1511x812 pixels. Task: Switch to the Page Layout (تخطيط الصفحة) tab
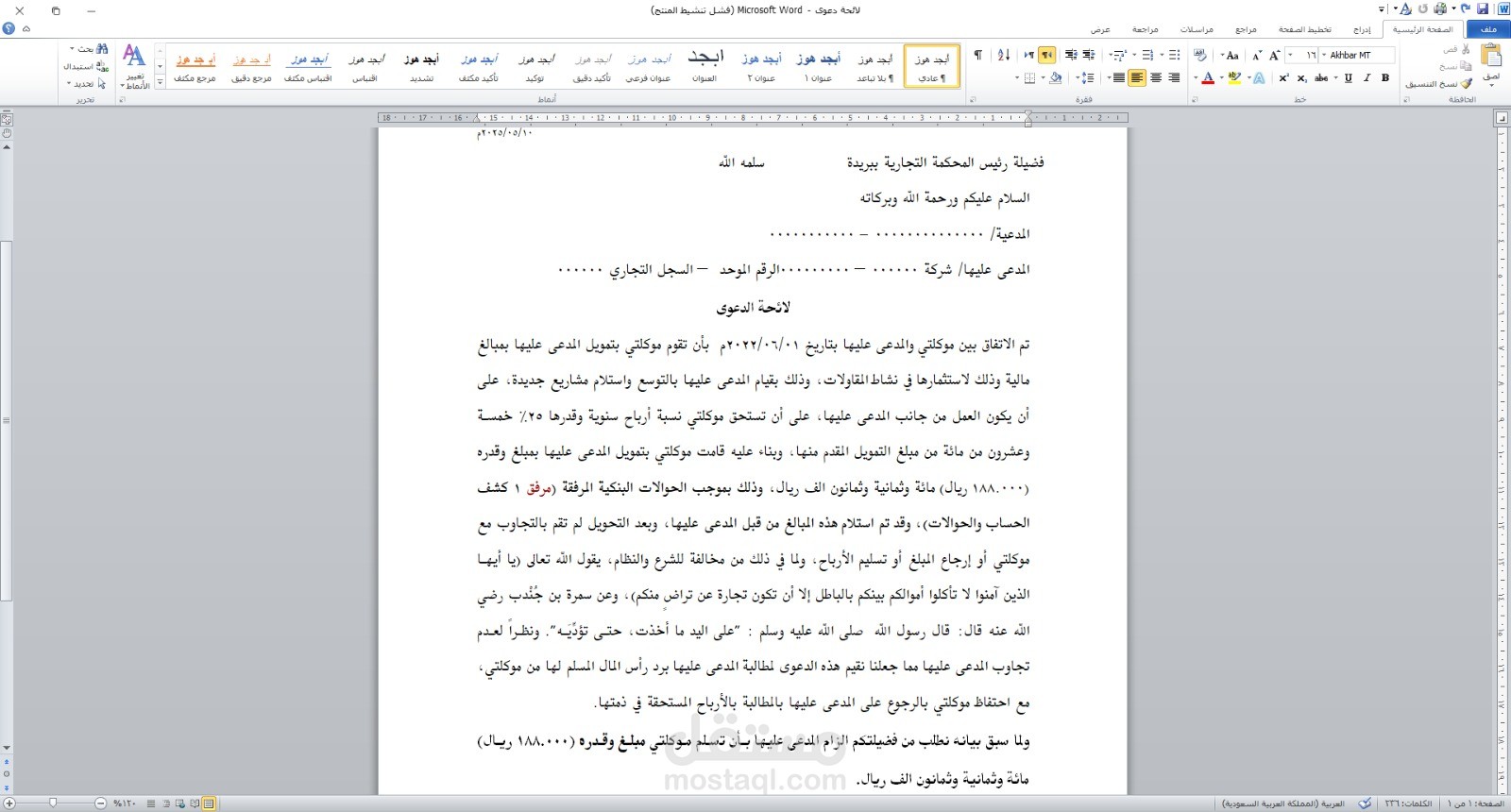click(x=1305, y=29)
